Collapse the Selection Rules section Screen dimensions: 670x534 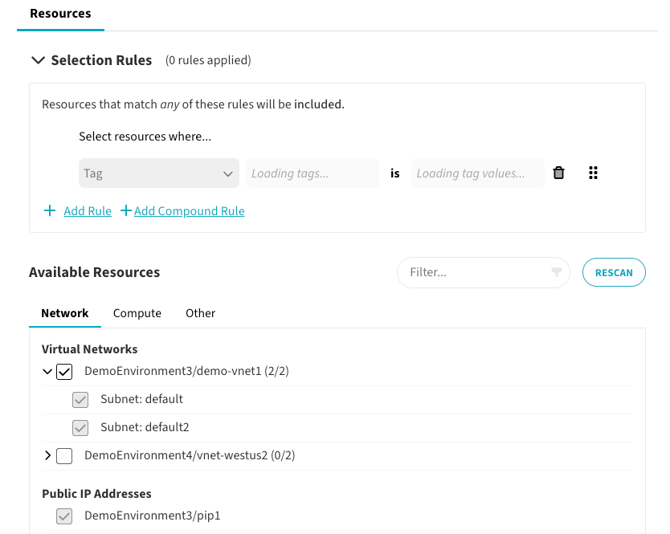(x=38, y=60)
